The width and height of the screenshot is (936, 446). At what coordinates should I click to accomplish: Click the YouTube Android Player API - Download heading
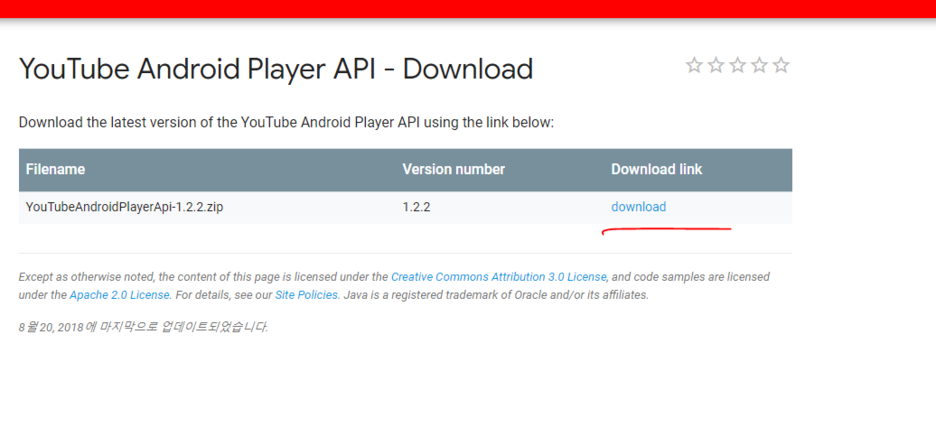click(x=276, y=69)
